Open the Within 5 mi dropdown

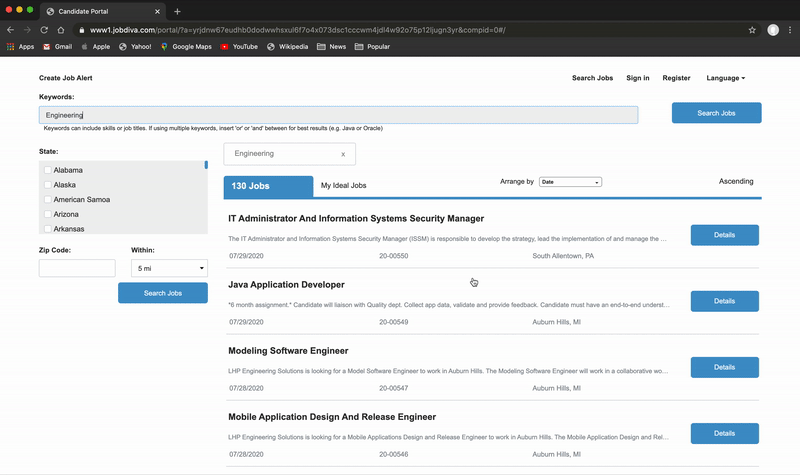click(169, 268)
